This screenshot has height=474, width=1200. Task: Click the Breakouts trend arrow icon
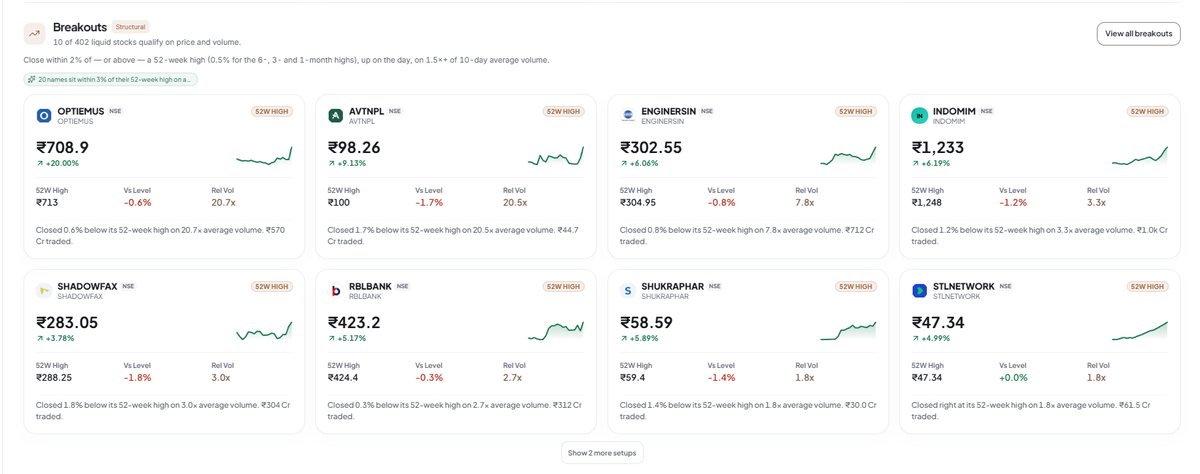click(35, 33)
